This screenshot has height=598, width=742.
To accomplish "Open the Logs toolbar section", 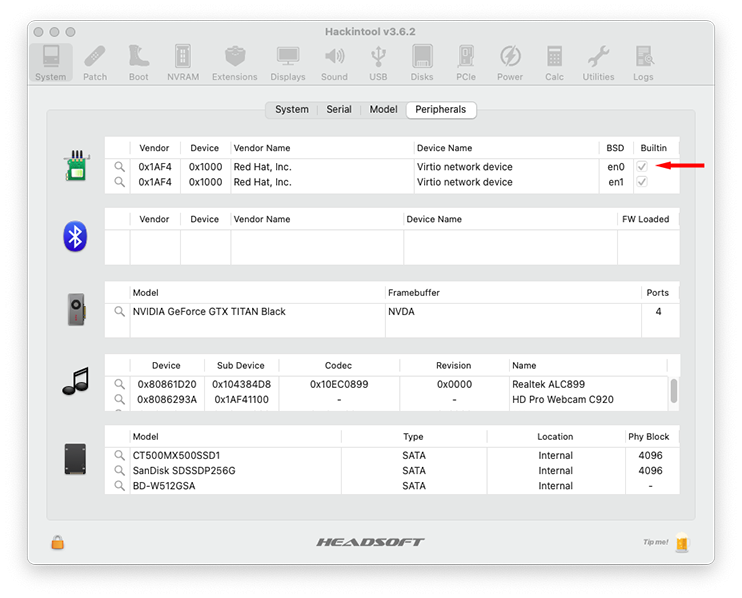I will 643,63.
